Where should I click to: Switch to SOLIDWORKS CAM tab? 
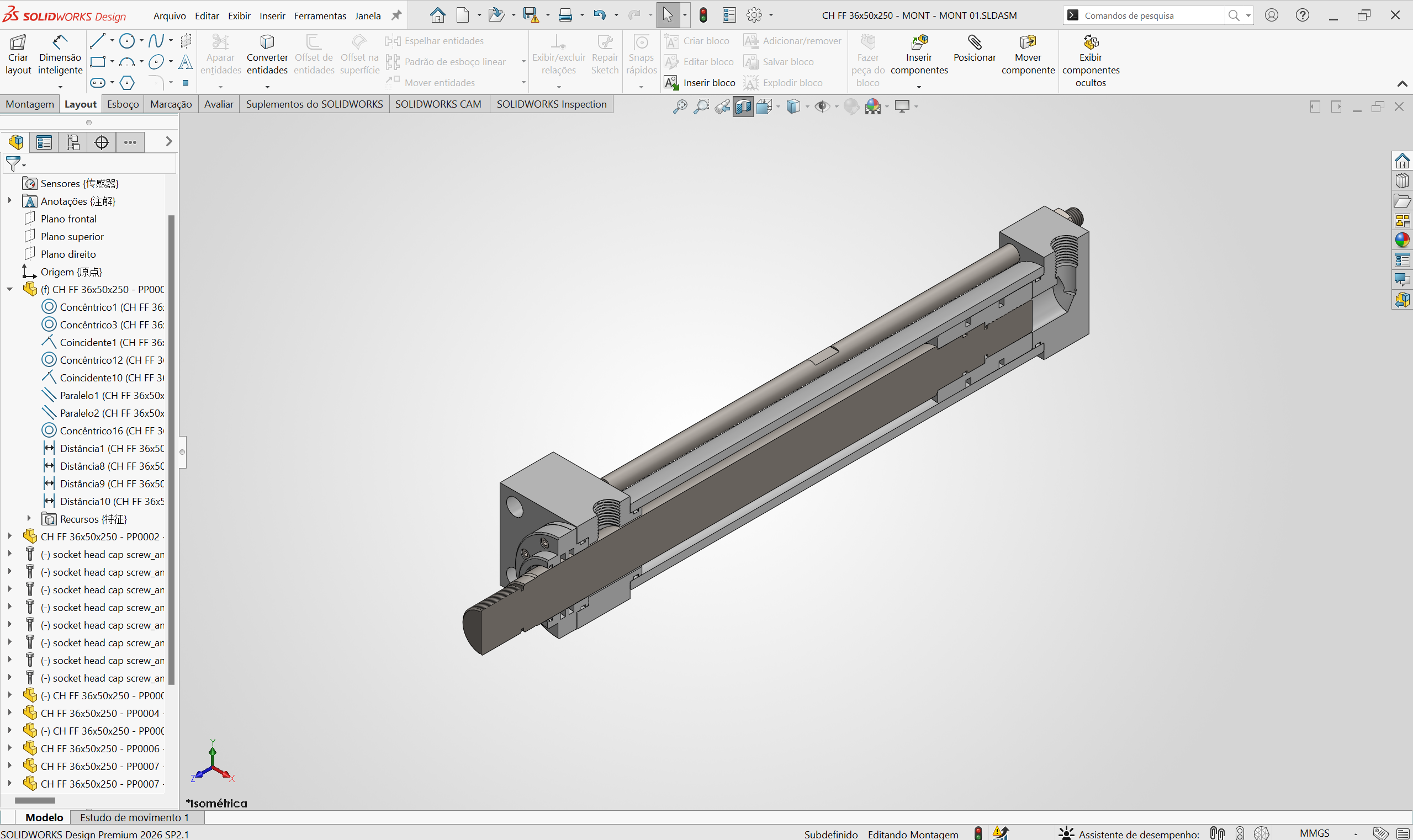tap(438, 104)
